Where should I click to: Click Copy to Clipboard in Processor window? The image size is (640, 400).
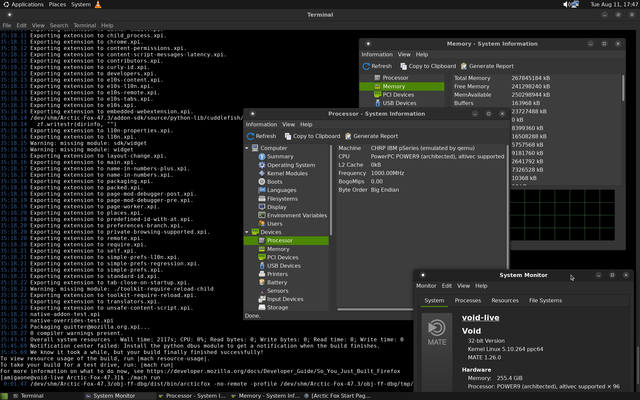coord(312,136)
